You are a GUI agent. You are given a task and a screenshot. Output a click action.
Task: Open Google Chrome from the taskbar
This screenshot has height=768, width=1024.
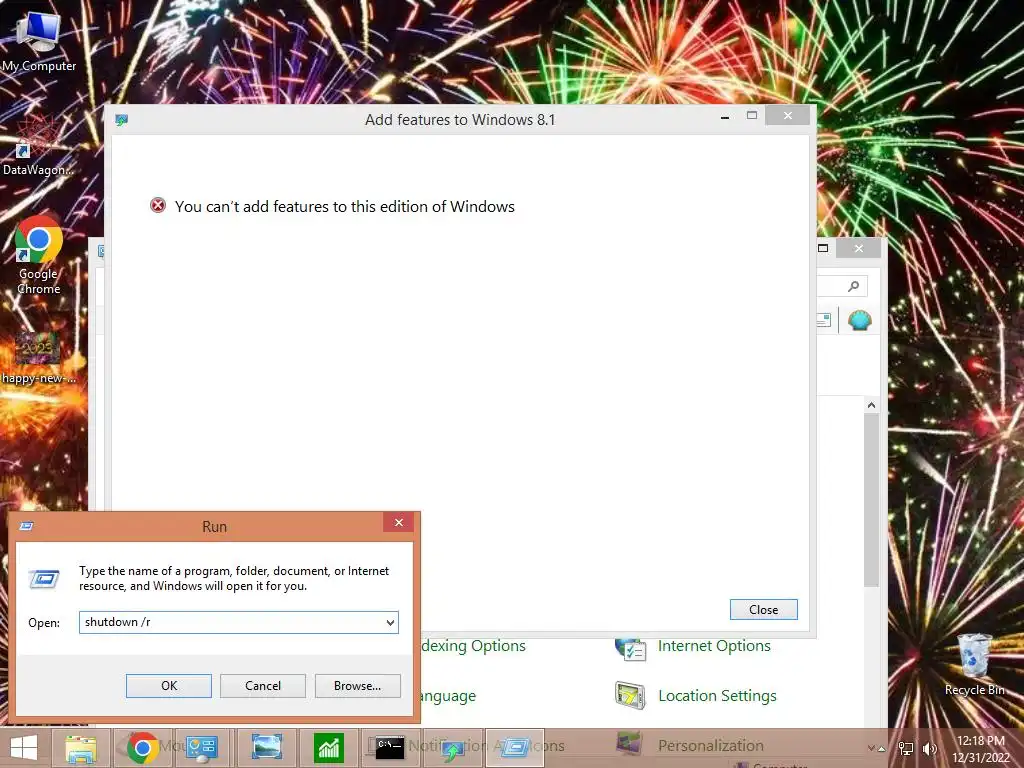142,748
